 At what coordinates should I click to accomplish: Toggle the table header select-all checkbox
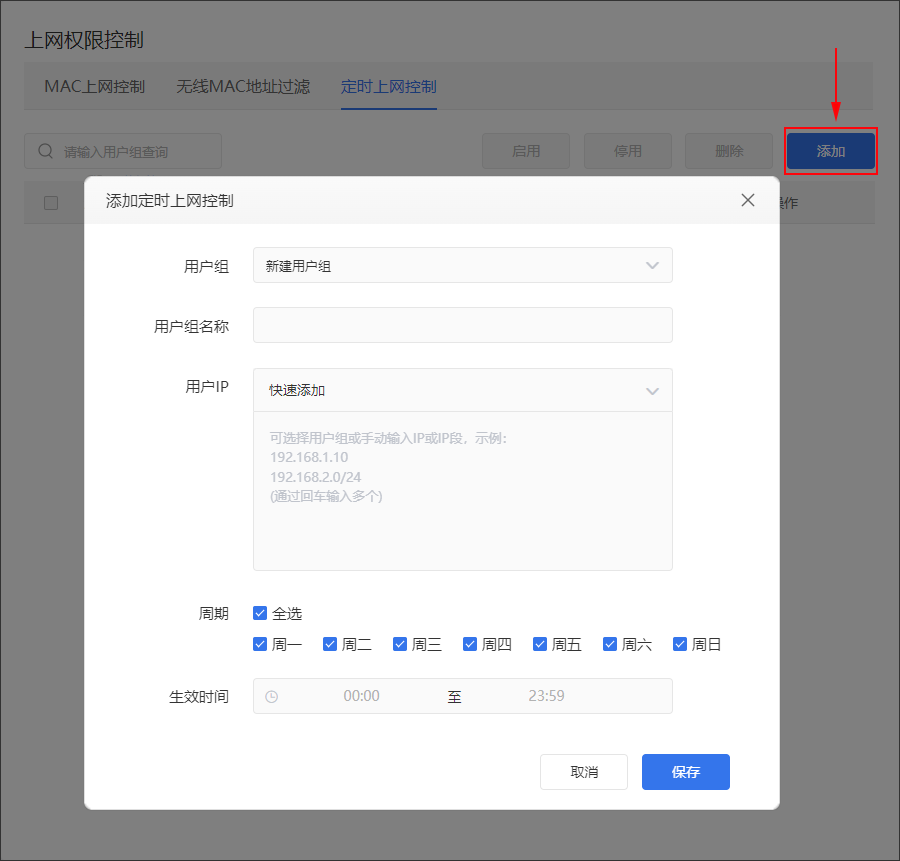(51, 203)
